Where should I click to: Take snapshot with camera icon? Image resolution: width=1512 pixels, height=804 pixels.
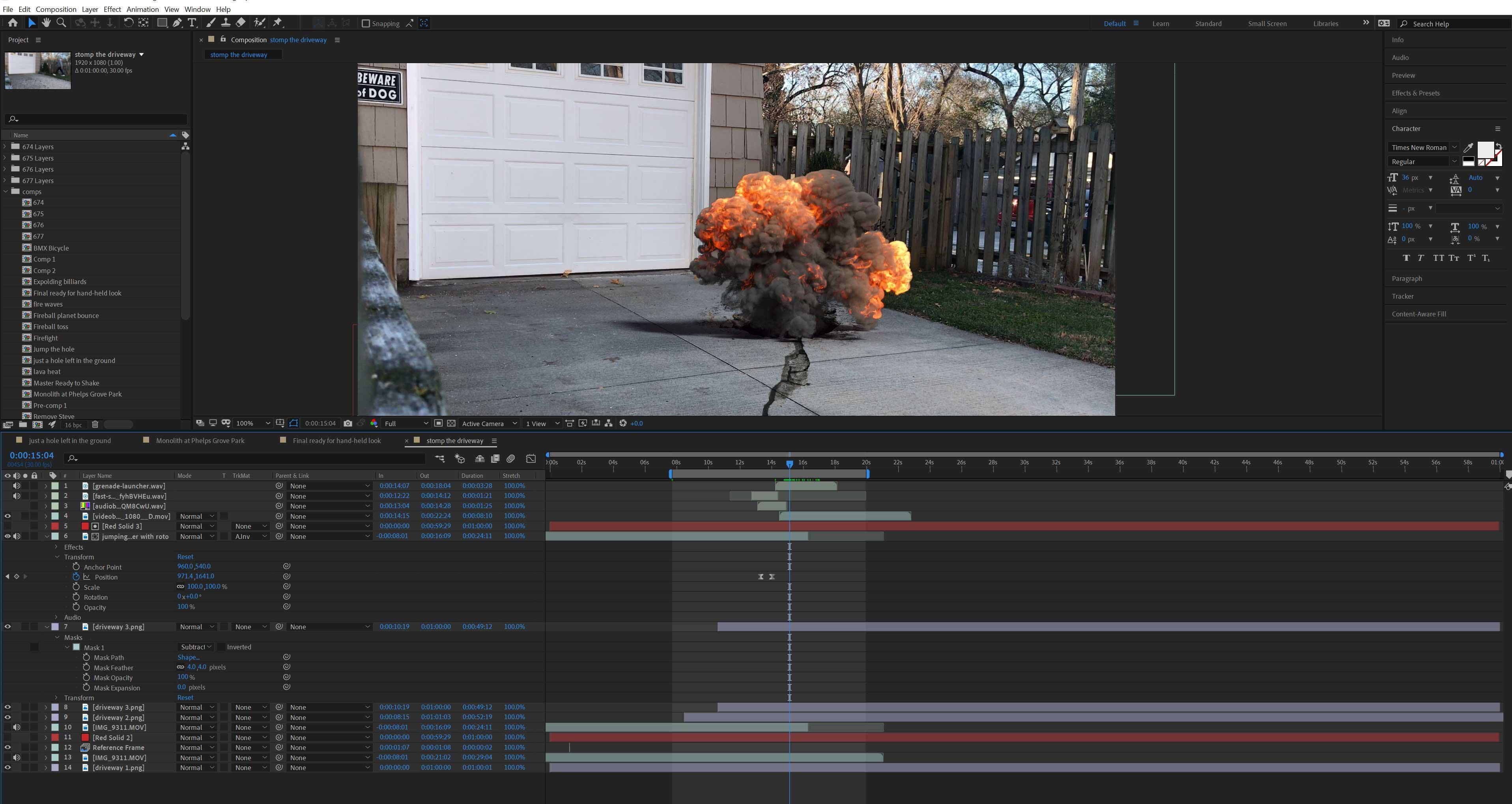click(348, 423)
